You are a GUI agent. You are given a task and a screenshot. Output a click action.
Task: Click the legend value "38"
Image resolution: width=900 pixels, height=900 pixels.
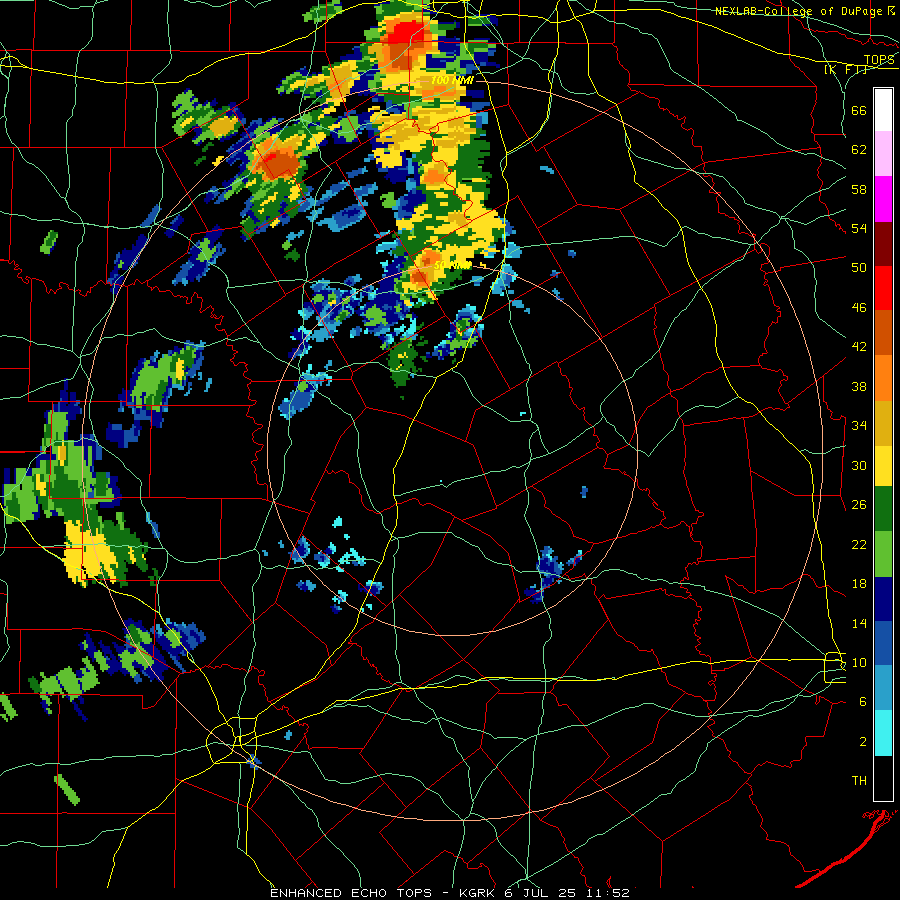pos(859,386)
